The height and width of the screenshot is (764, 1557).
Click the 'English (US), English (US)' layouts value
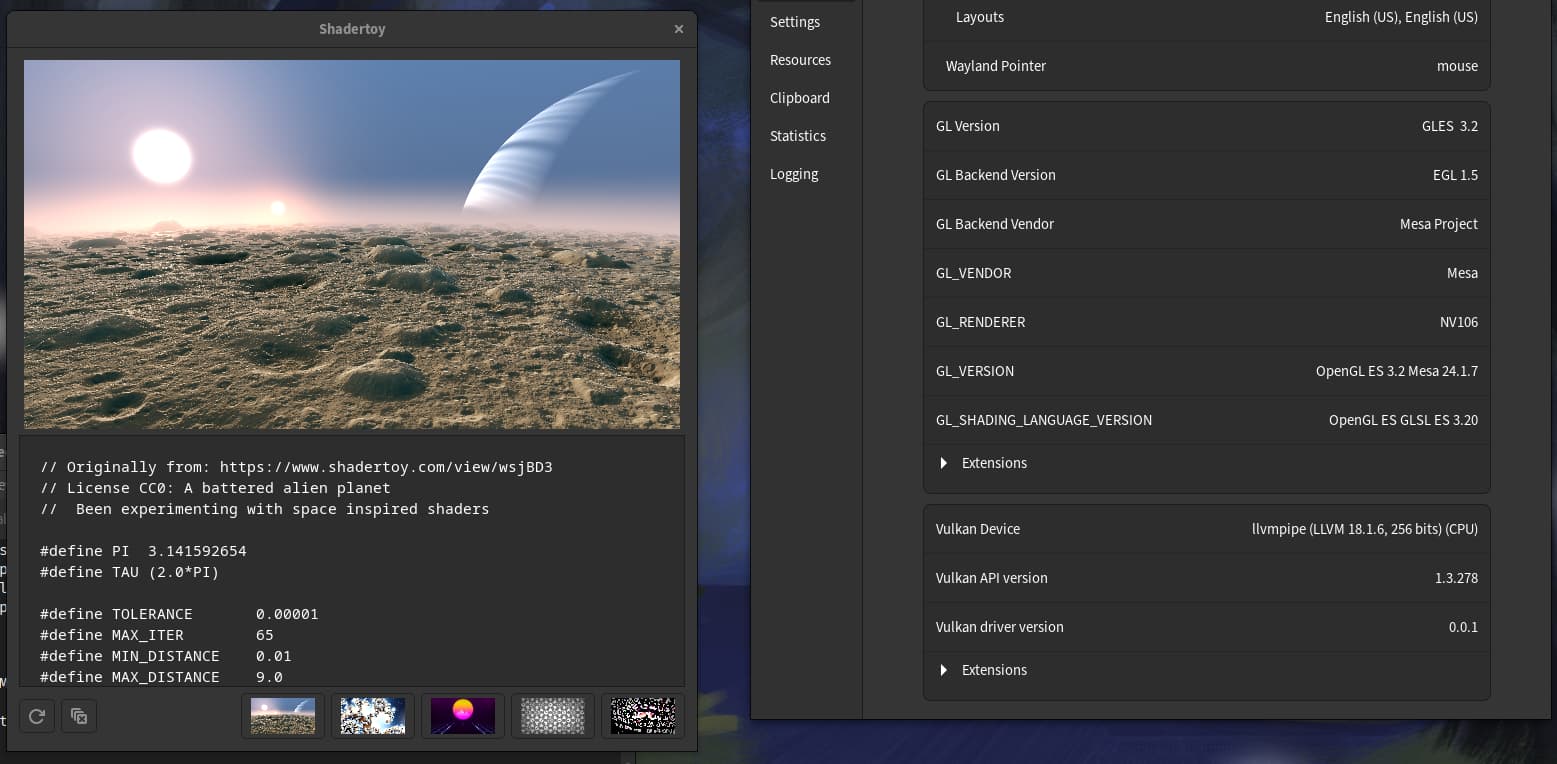tap(1401, 17)
